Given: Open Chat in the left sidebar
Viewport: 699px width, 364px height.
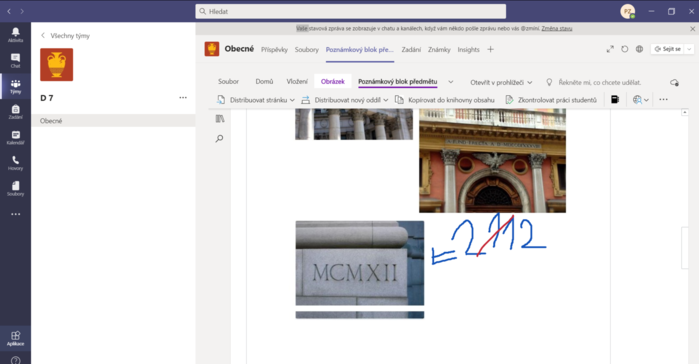Looking at the screenshot, I should [15, 60].
